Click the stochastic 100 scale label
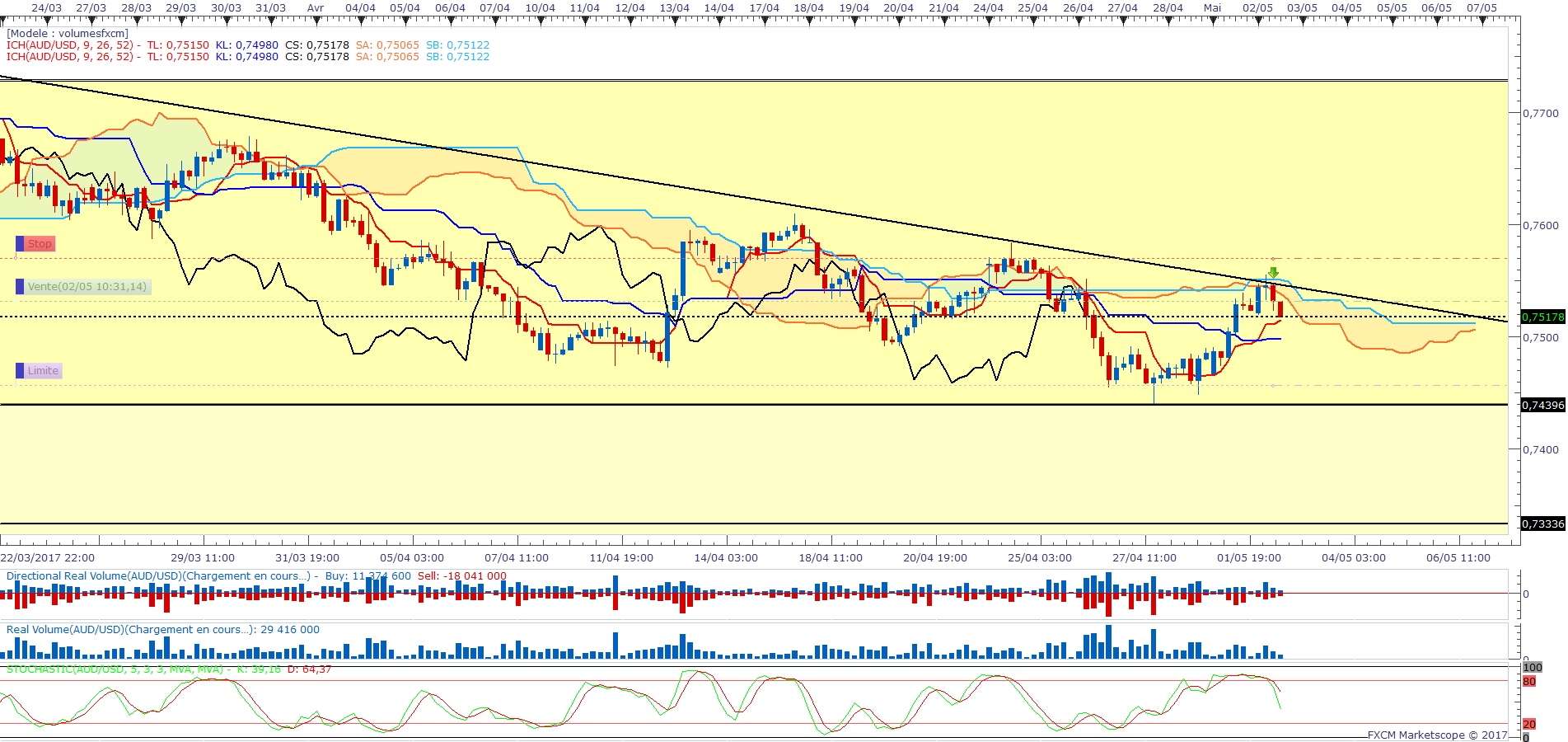Viewport: 1568px width, 742px height. 1532,668
